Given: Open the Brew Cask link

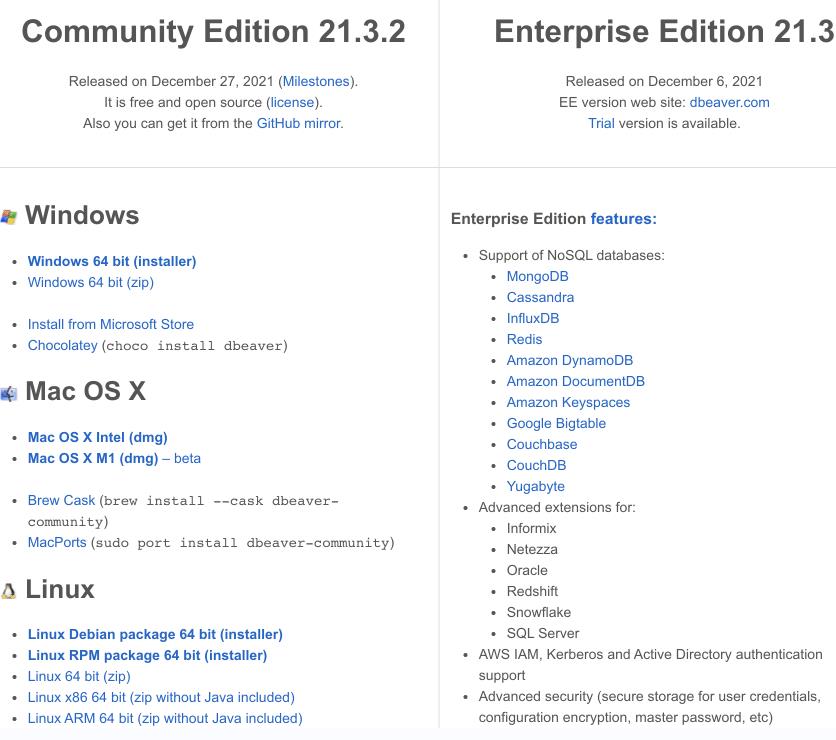Looking at the screenshot, I should click(62, 500).
